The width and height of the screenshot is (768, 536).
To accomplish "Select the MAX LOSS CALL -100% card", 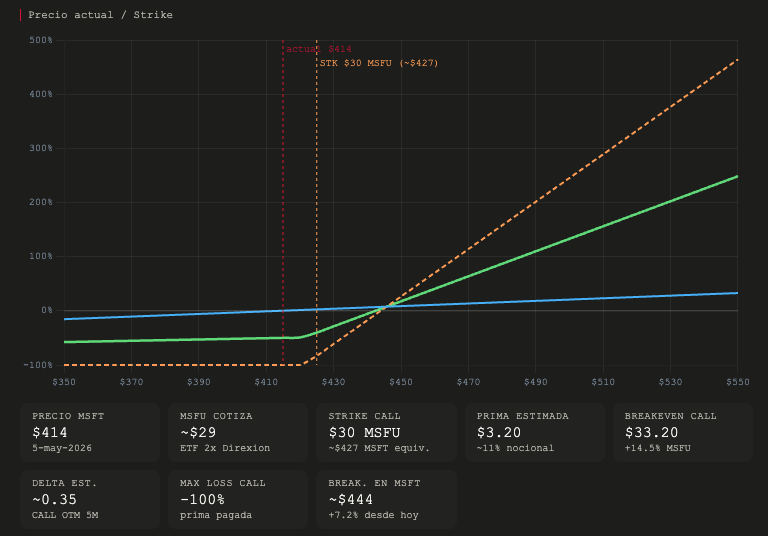I will point(238,499).
